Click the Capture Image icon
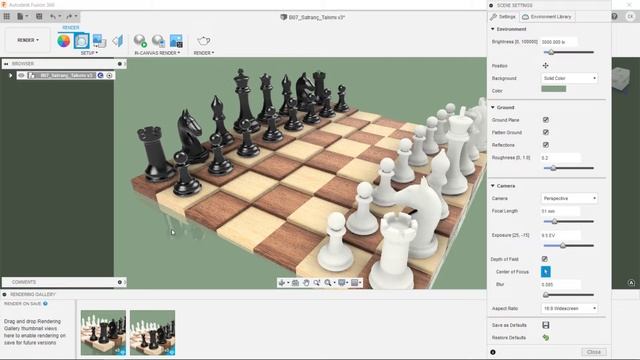Image resolution: width=640 pixels, height=360 pixels. 176,41
